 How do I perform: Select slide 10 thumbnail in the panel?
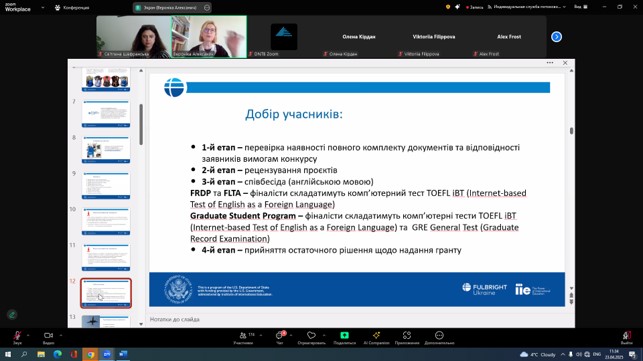106,221
